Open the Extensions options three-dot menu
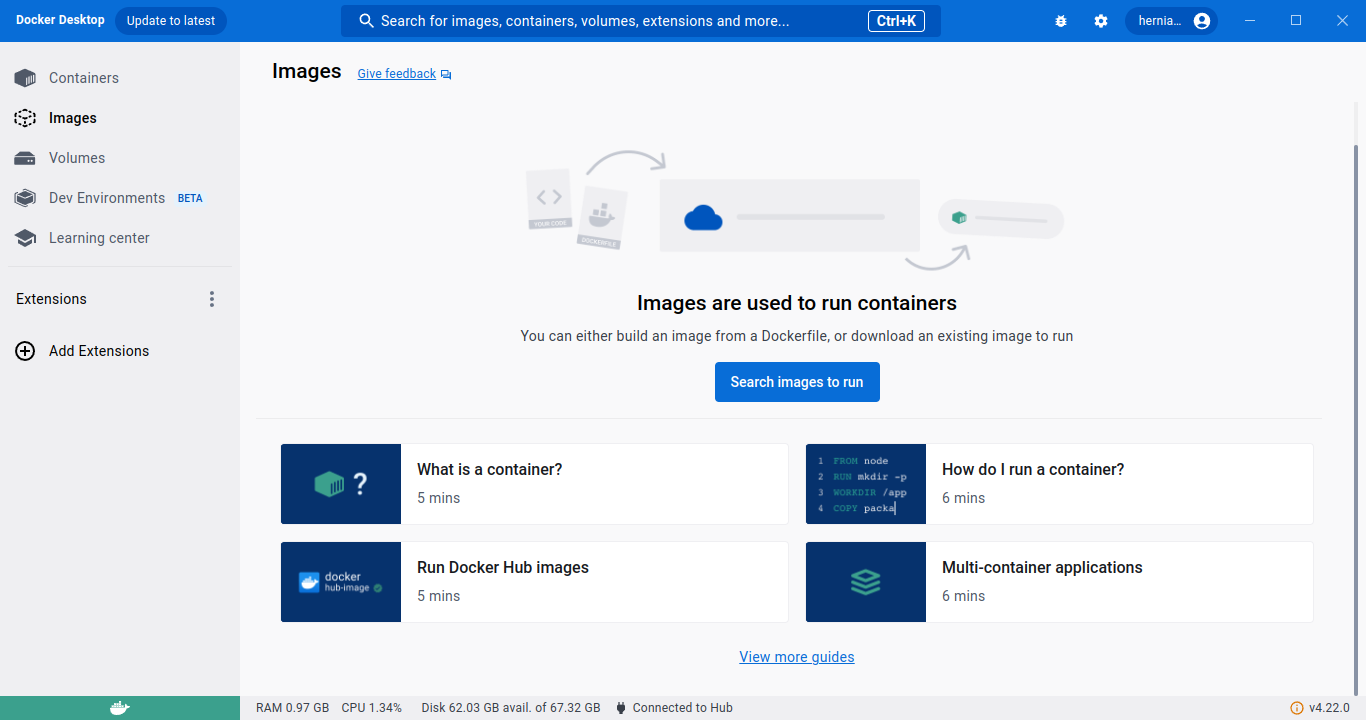The height and width of the screenshot is (720, 1366). (212, 298)
